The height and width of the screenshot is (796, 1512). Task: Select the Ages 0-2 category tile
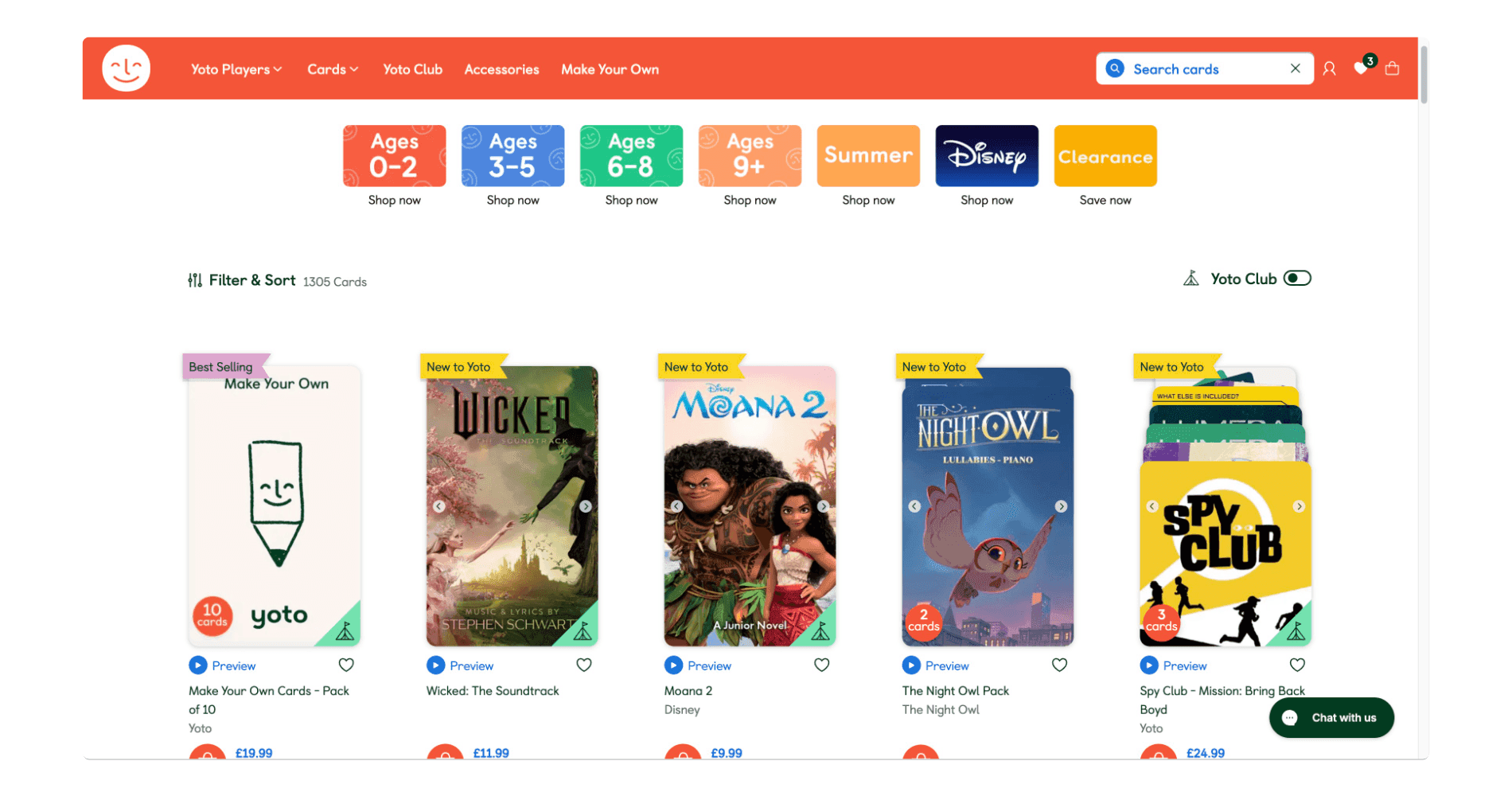point(394,156)
